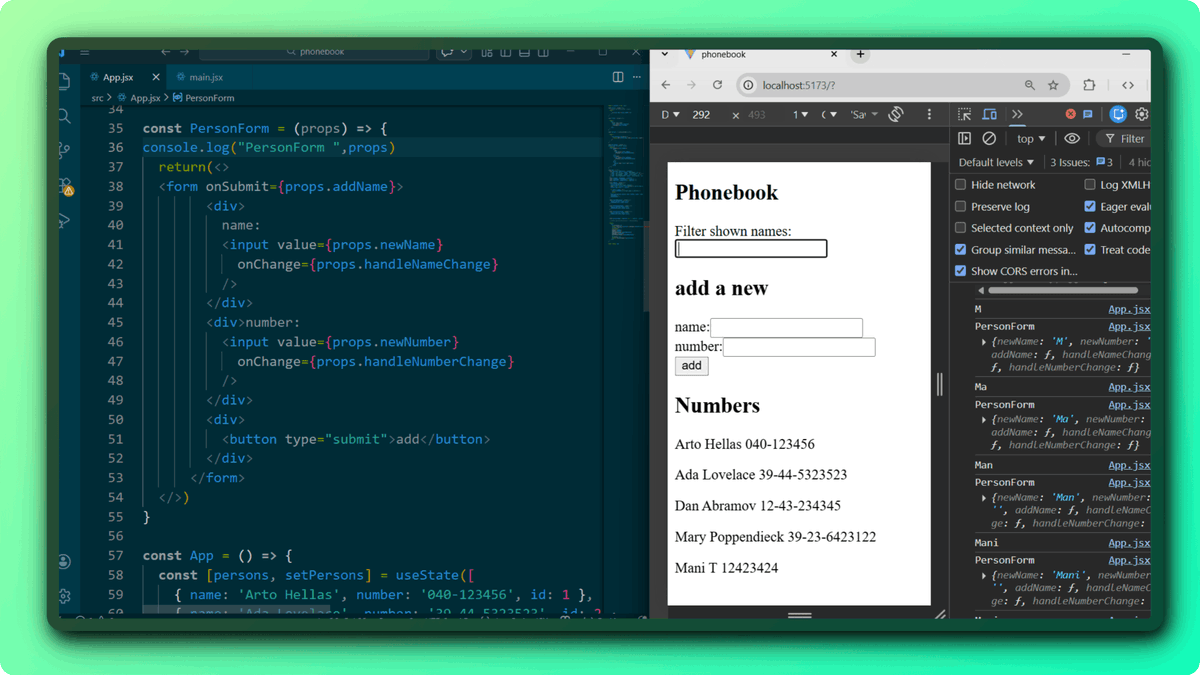Open the device zoom percentage dropdown
The image size is (1200, 675).
(801, 114)
